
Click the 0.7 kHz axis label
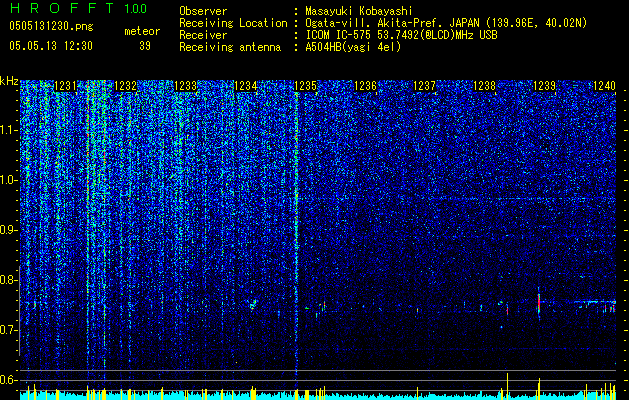(9, 330)
